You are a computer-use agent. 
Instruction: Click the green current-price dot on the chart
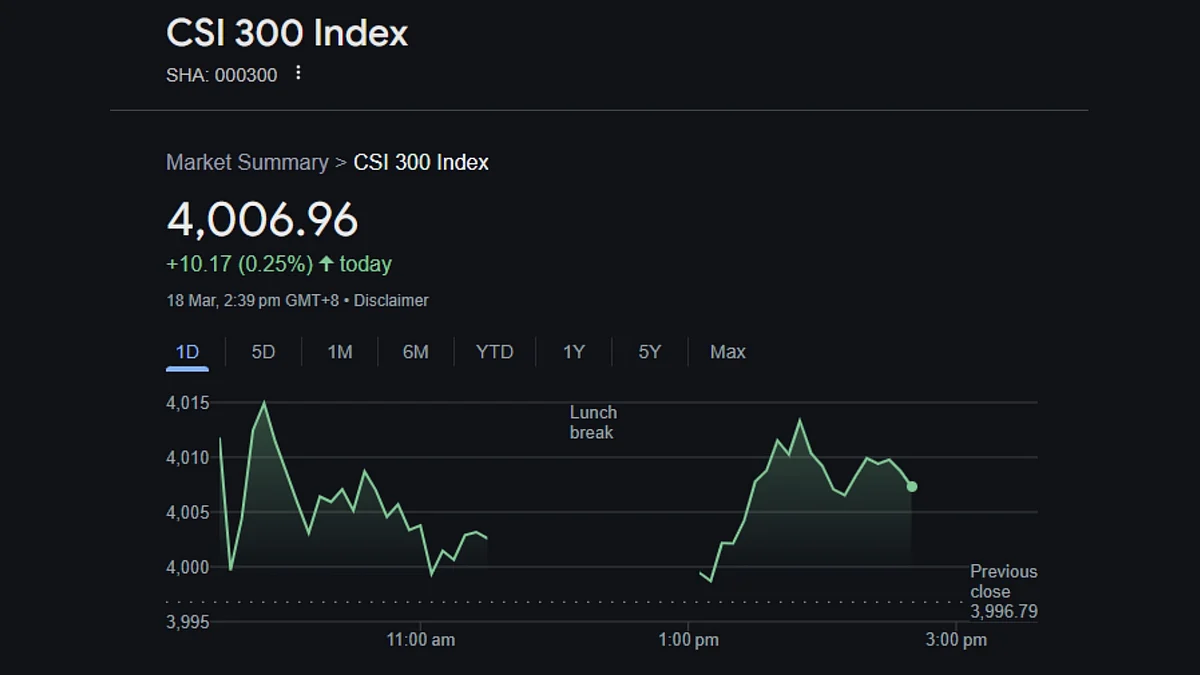[x=912, y=487]
